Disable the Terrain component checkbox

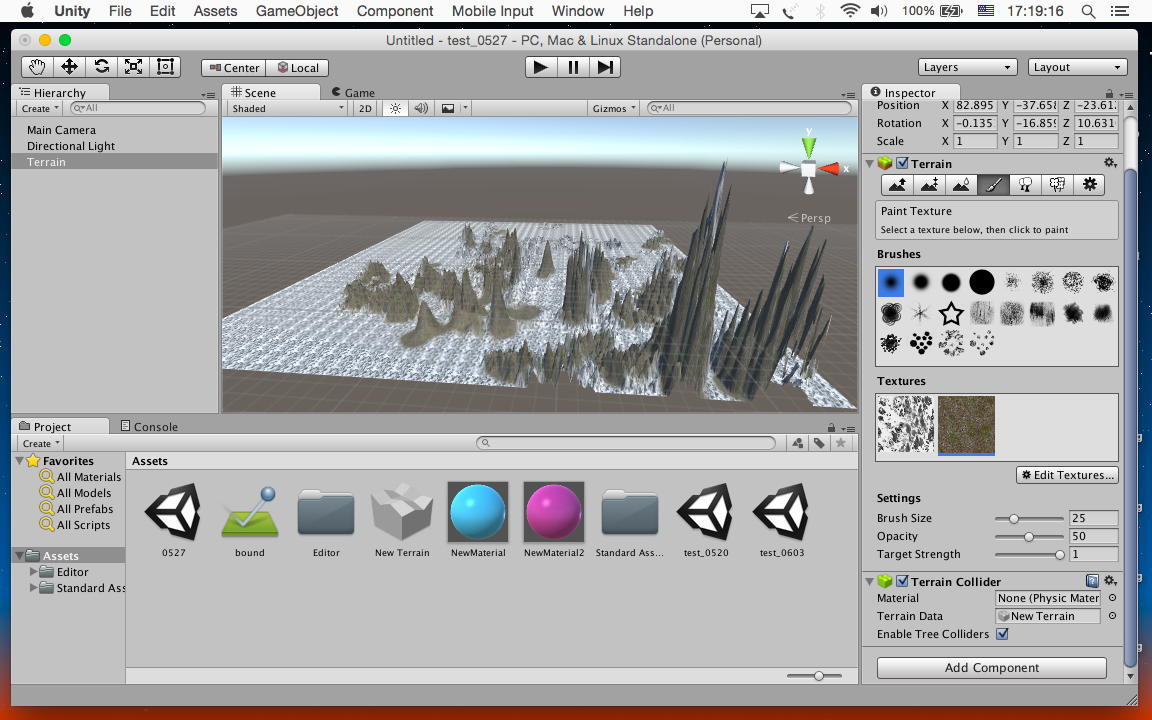coord(902,164)
